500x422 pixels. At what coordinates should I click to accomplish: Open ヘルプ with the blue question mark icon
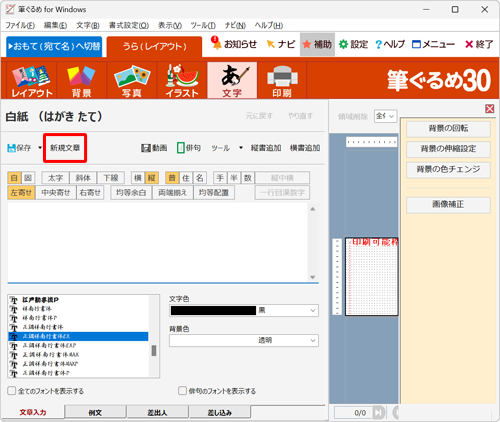[390, 44]
